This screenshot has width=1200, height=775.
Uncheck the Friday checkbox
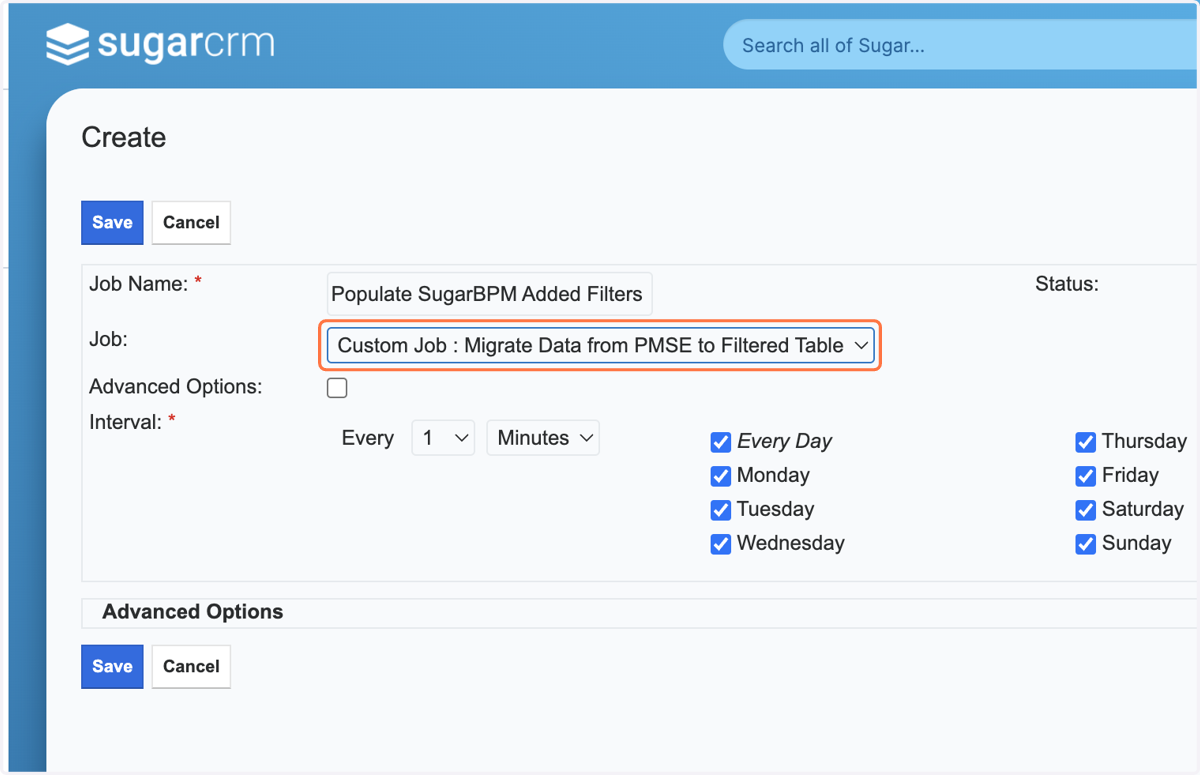coord(1085,475)
